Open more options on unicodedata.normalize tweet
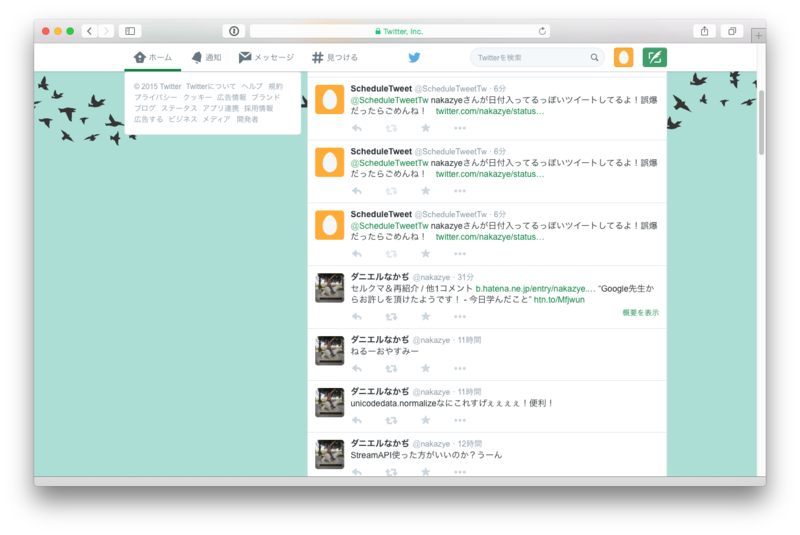 (460, 421)
